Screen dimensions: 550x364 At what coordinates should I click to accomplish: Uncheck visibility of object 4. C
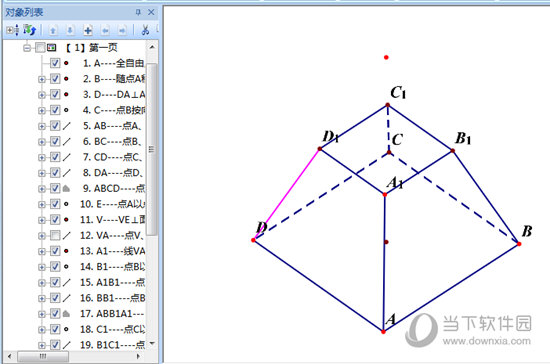coord(55,110)
